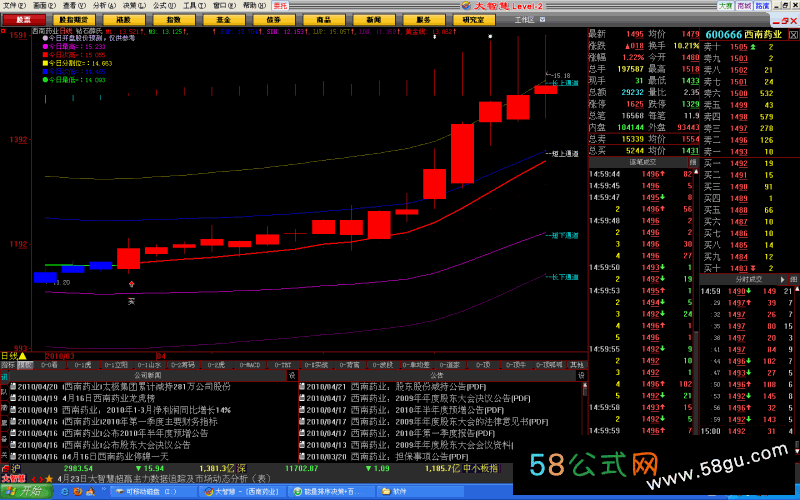Launch Internet Explorer from quick launch
Image resolution: width=800 pixels, height=500 pixels.
tap(65, 492)
